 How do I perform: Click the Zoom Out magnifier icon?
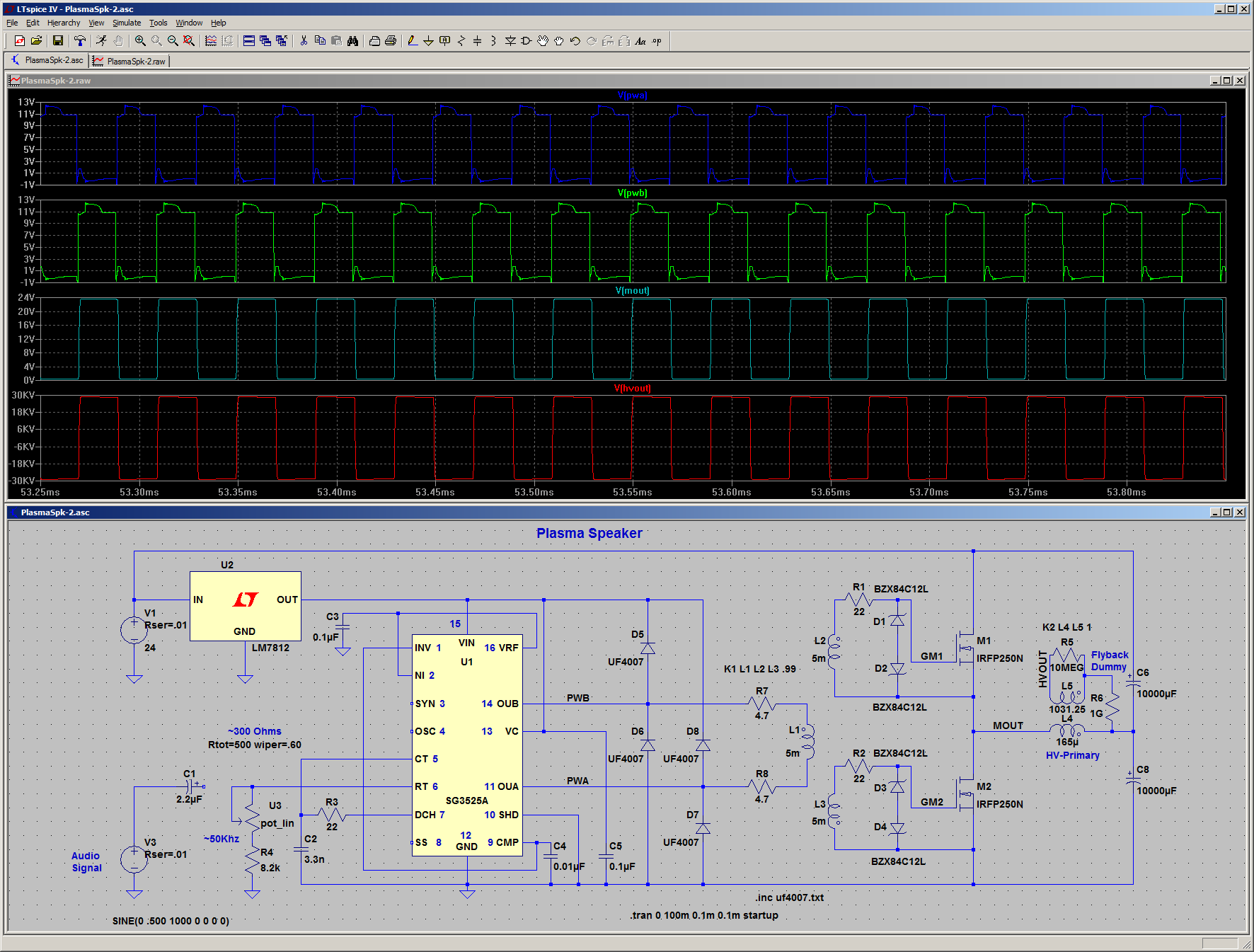tap(173, 41)
